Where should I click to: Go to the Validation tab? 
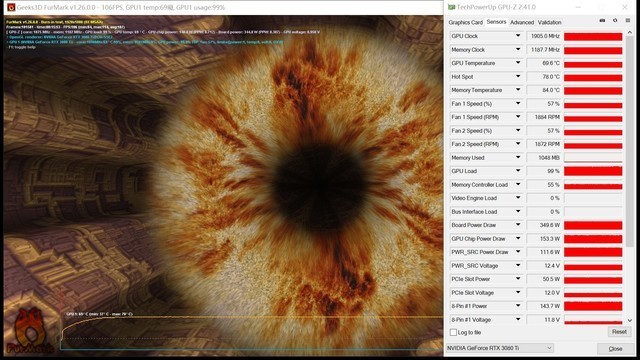coord(549,22)
